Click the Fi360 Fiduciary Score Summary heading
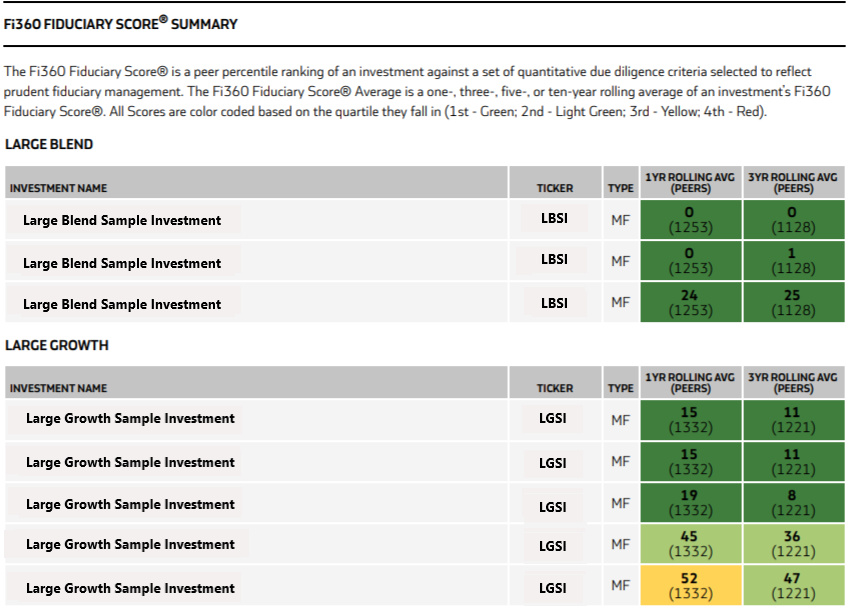Screen dimensions: 849x615 (x=121, y=24)
